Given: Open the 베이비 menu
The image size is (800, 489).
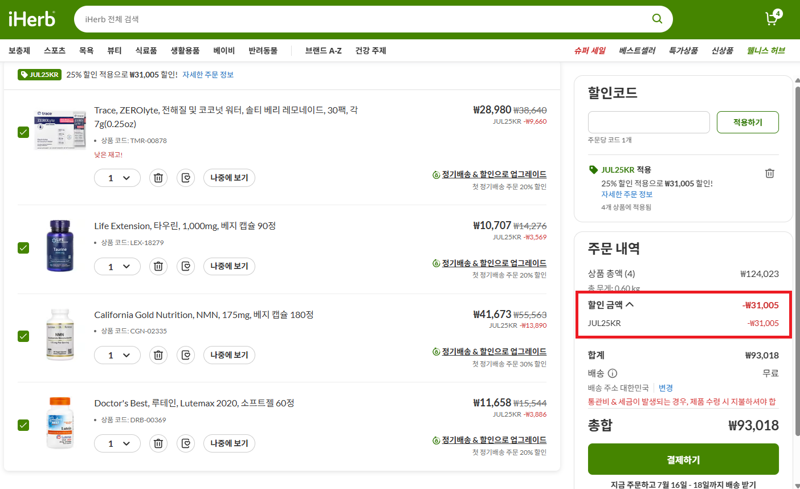Looking at the screenshot, I should coord(224,51).
